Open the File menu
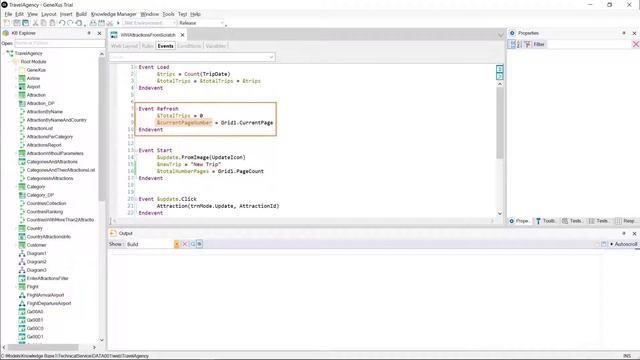Screen dimensions: 640x360 (x=8, y=14)
